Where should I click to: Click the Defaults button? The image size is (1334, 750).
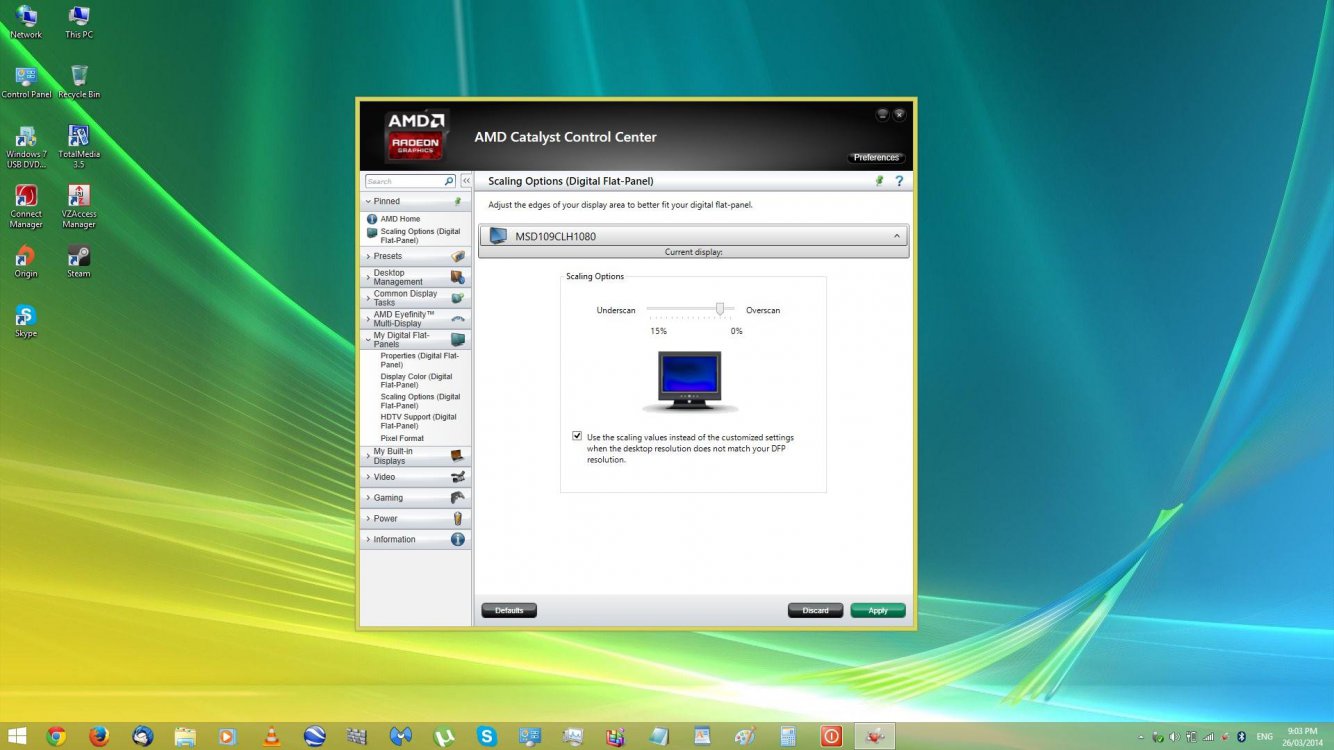[509, 610]
